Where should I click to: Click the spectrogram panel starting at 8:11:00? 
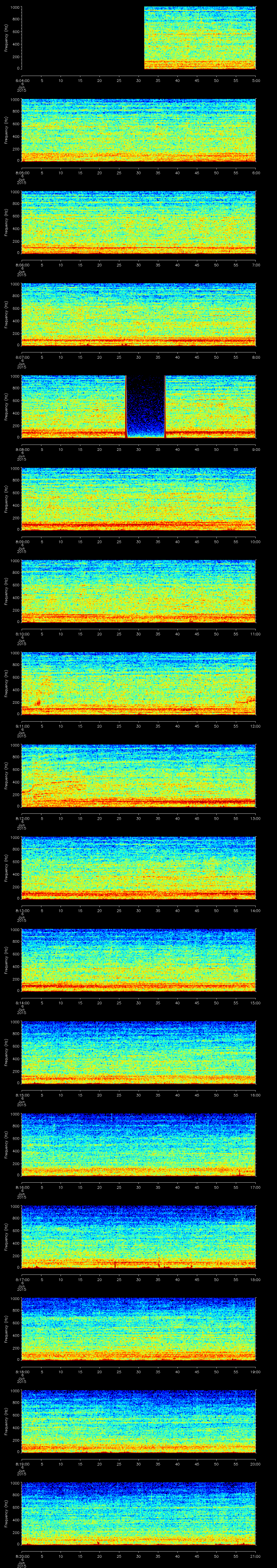coord(139,683)
